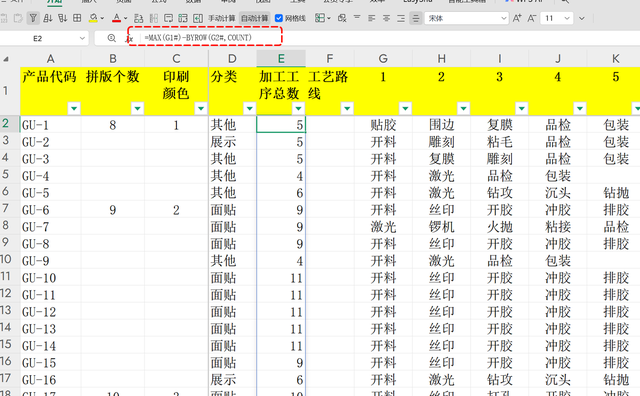Expand the Name Box E2 dropdown
Viewport: 640px width, 396px height.
click(x=82, y=38)
